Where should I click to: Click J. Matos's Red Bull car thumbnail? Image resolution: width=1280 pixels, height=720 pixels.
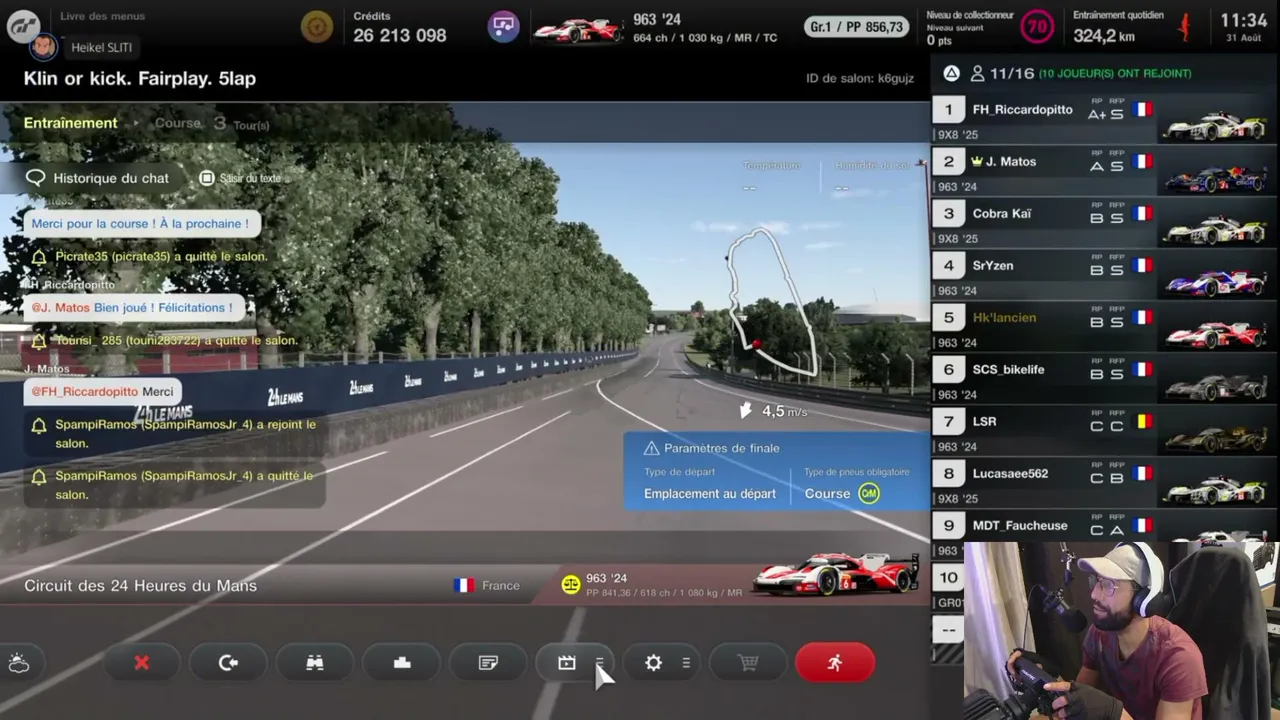(1214, 177)
